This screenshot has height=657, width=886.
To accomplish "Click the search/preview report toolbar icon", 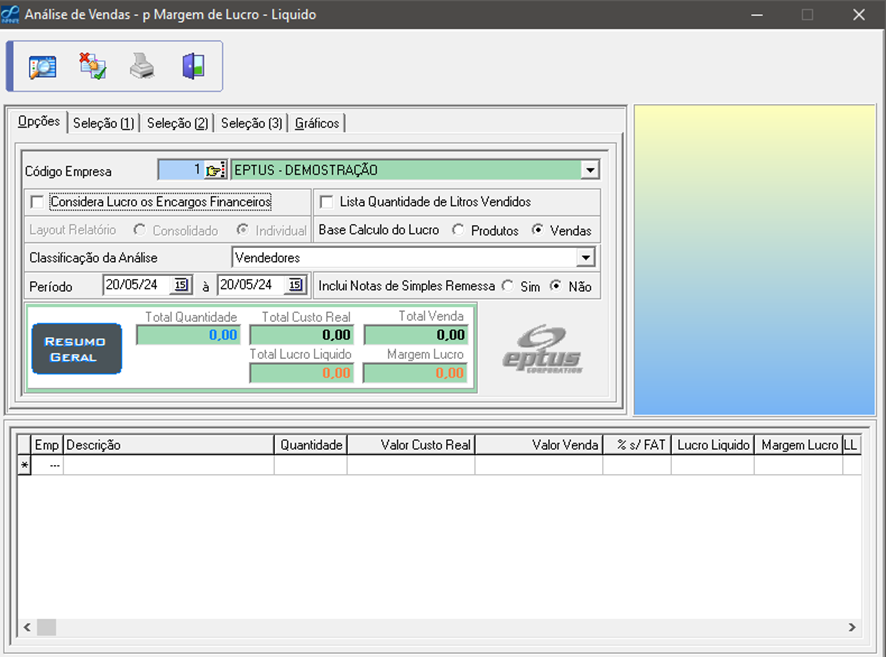I will pos(42,67).
